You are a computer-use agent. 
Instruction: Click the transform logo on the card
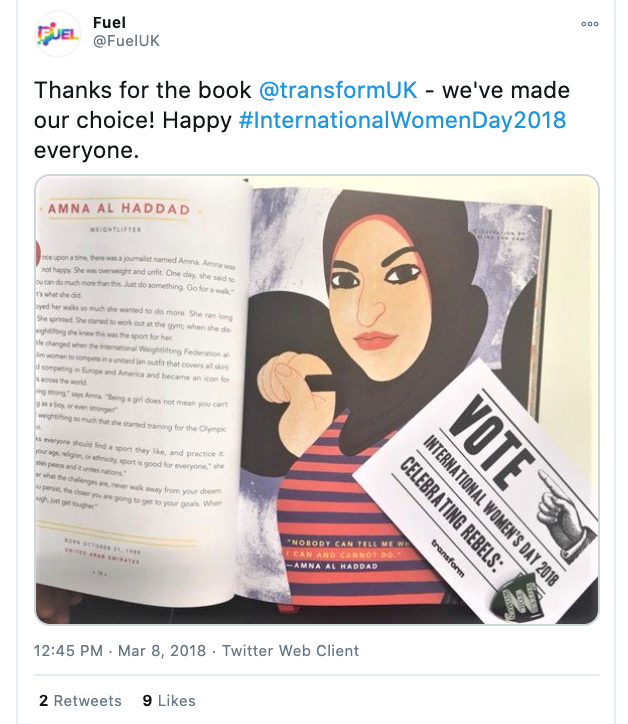pyautogui.click(x=447, y=557)
